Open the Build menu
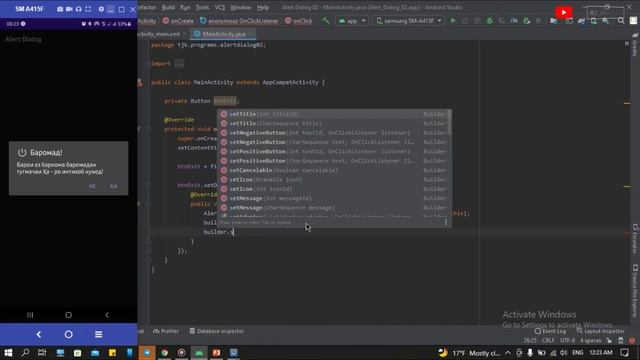Viewport: 640px width, 360px height. coord(168,7)
